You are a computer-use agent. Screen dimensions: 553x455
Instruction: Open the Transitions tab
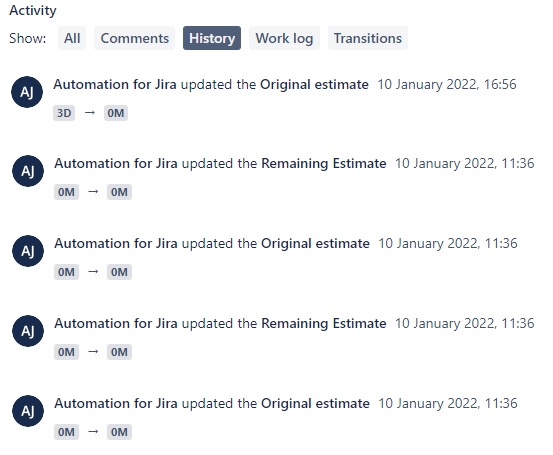368,38
